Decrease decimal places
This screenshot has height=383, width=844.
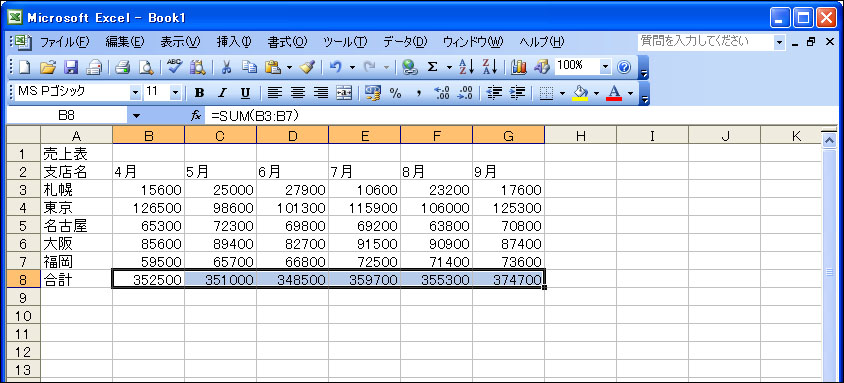[x=465, y=93]
